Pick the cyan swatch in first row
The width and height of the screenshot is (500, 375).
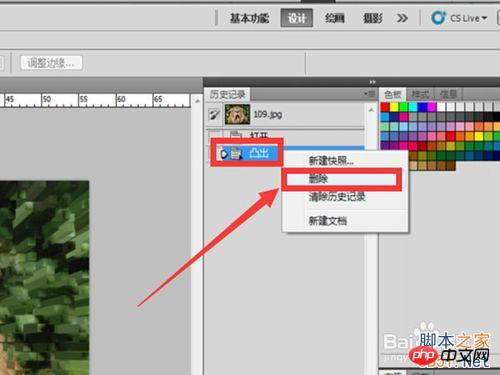[413, 107]
